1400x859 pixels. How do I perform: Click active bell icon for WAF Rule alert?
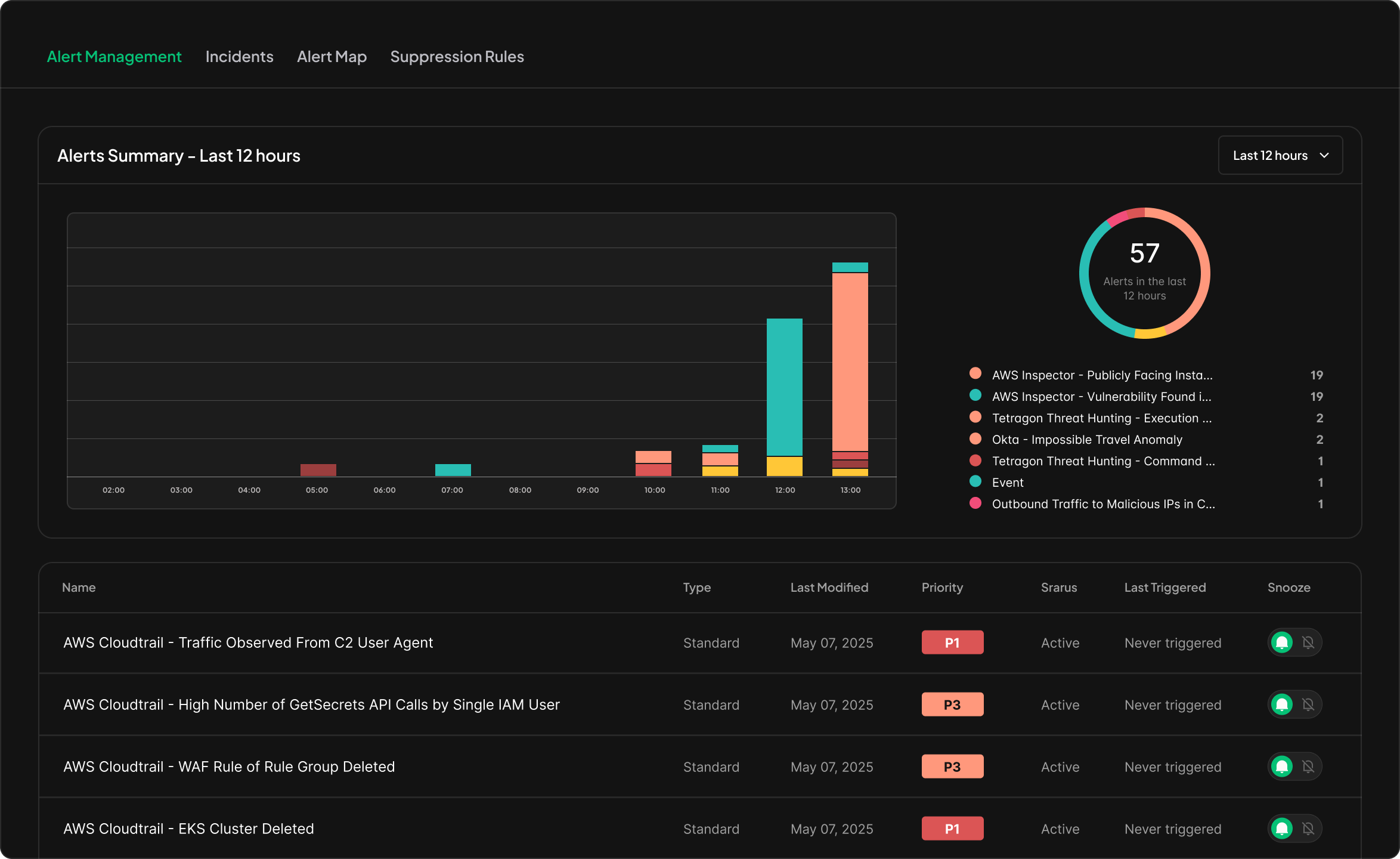point(1282,767)
